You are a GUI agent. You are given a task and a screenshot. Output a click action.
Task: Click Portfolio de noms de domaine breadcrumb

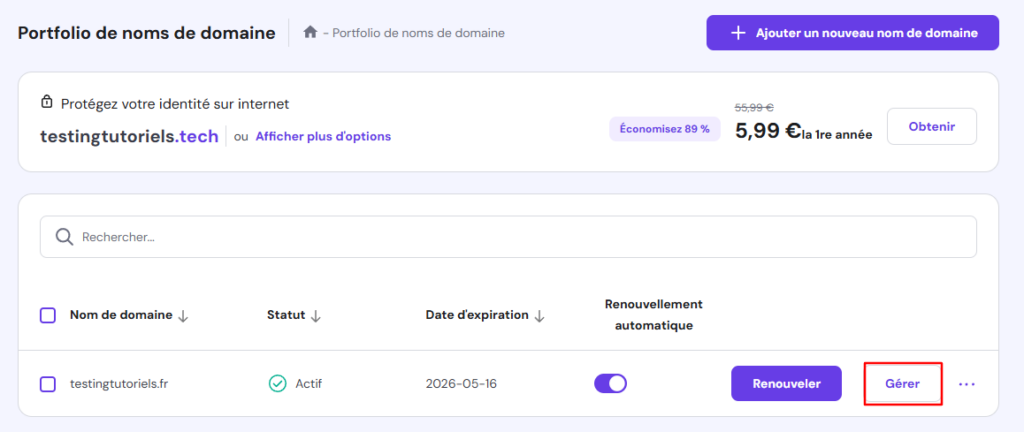pyautogui.click(x=418, y=33)
